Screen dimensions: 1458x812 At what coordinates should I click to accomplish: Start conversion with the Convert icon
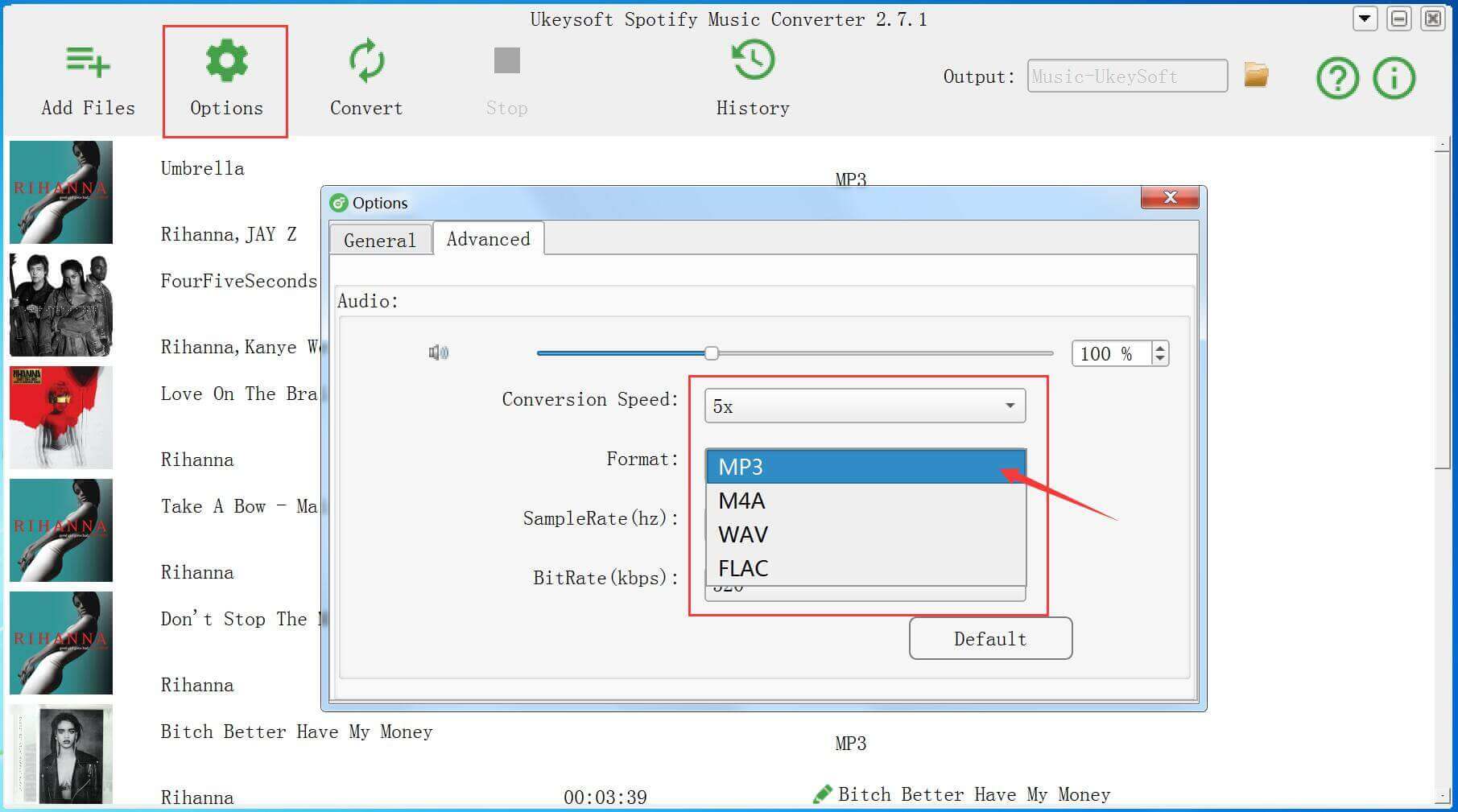click(366, 61)
